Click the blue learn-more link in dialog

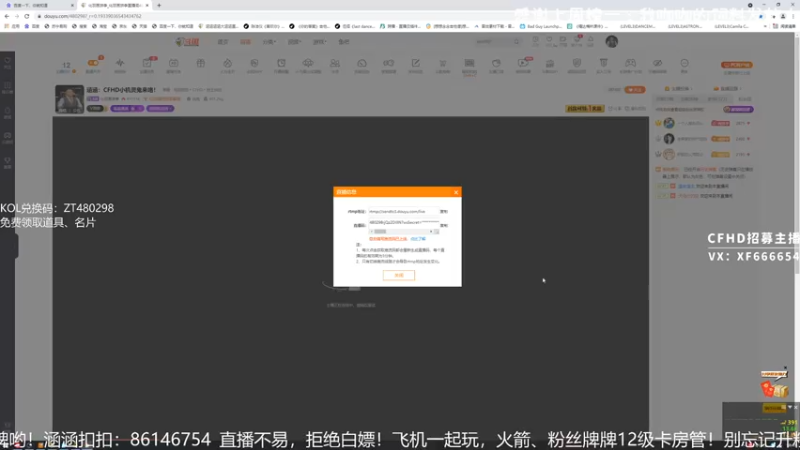[418, 239]
